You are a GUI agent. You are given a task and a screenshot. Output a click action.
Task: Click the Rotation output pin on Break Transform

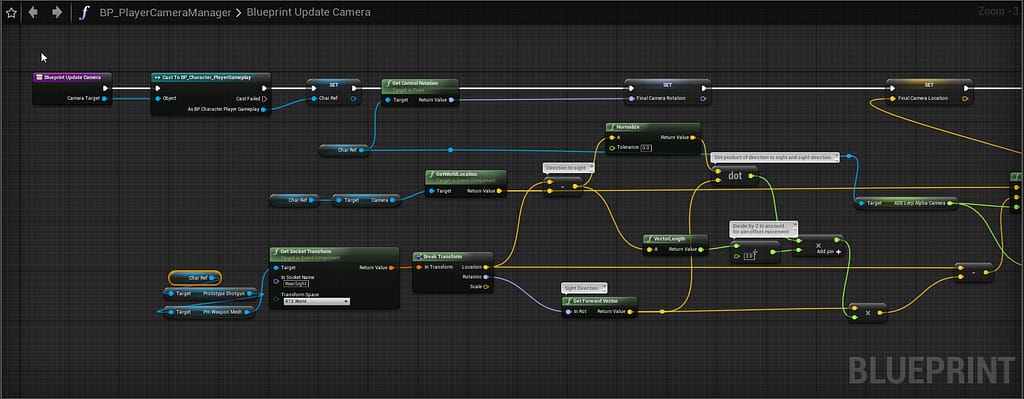(x=486, y=277)
